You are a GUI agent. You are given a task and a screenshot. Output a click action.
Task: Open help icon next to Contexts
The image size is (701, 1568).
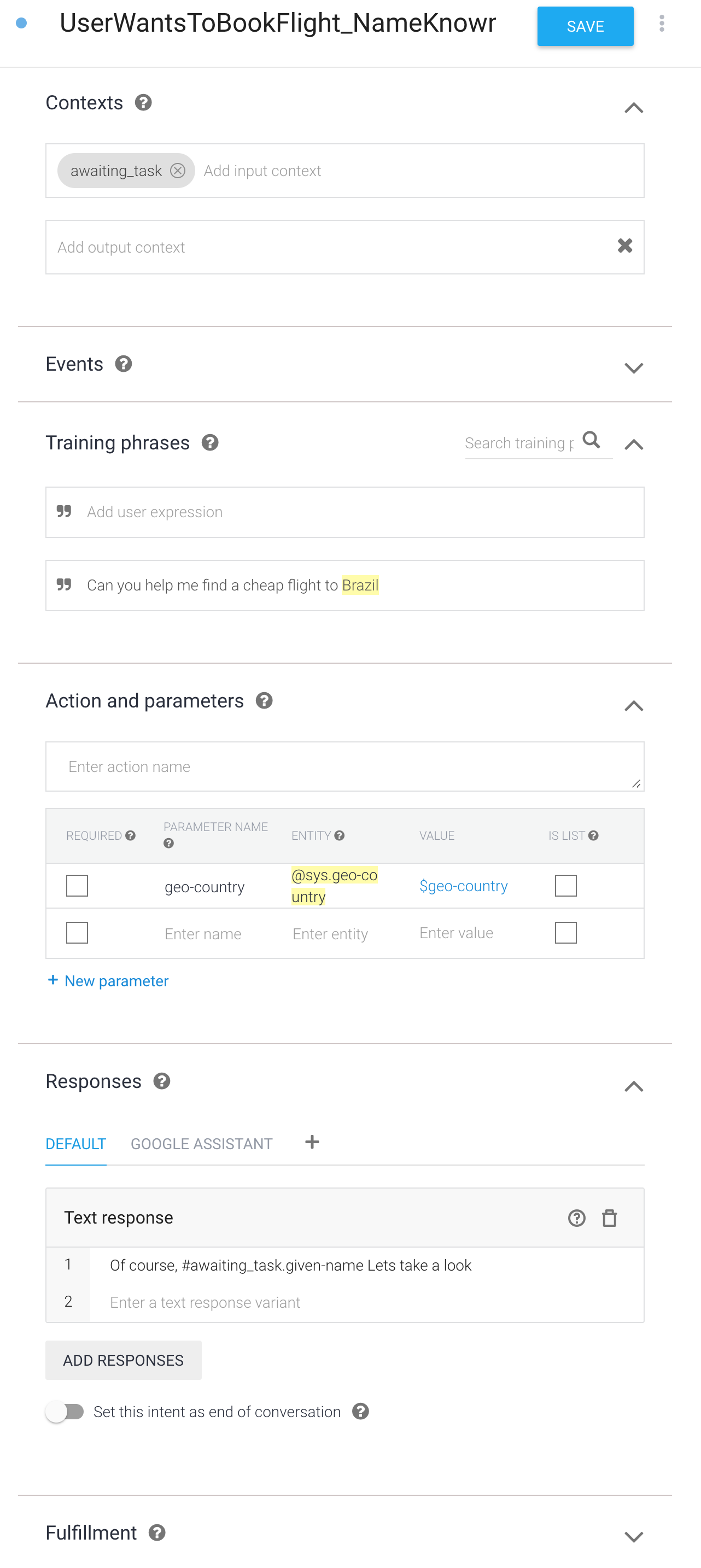pos(143,102)
